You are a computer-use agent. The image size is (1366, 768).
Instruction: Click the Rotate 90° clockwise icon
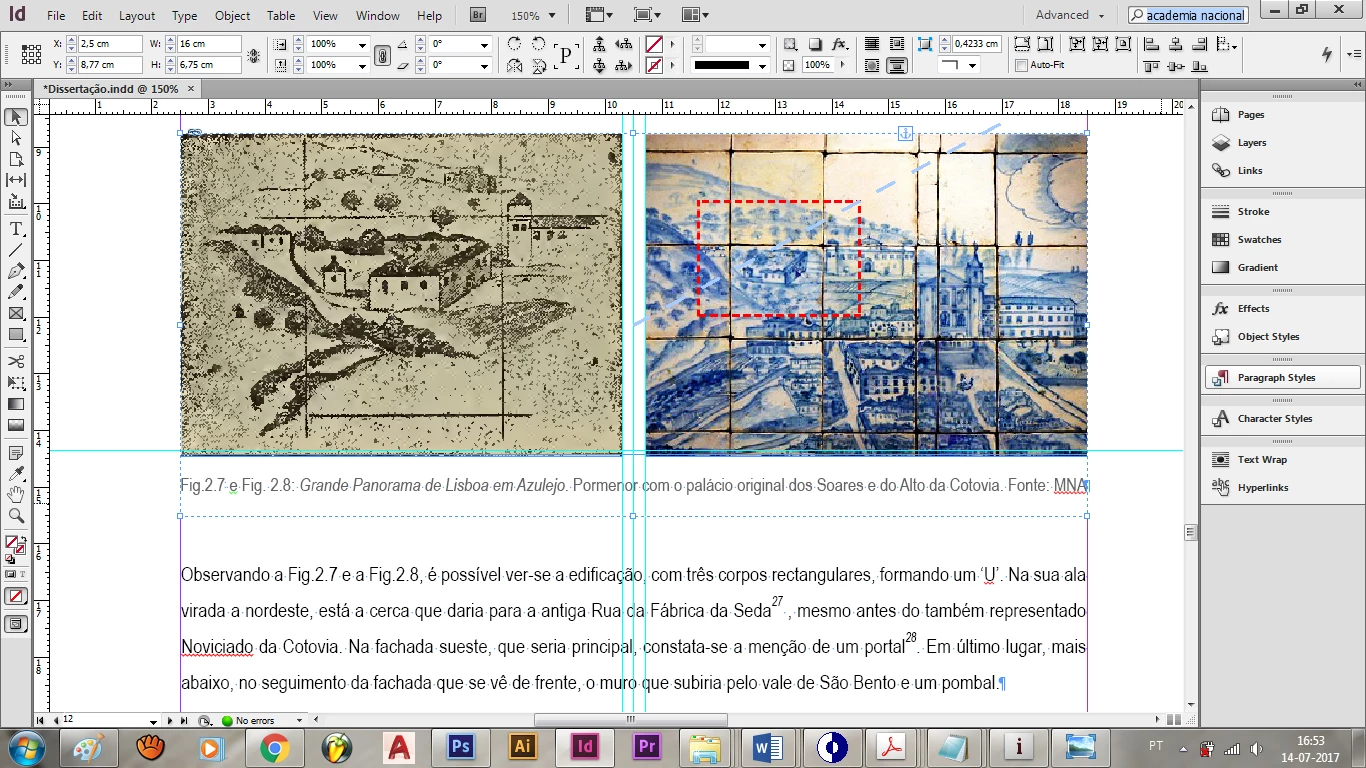514,44
